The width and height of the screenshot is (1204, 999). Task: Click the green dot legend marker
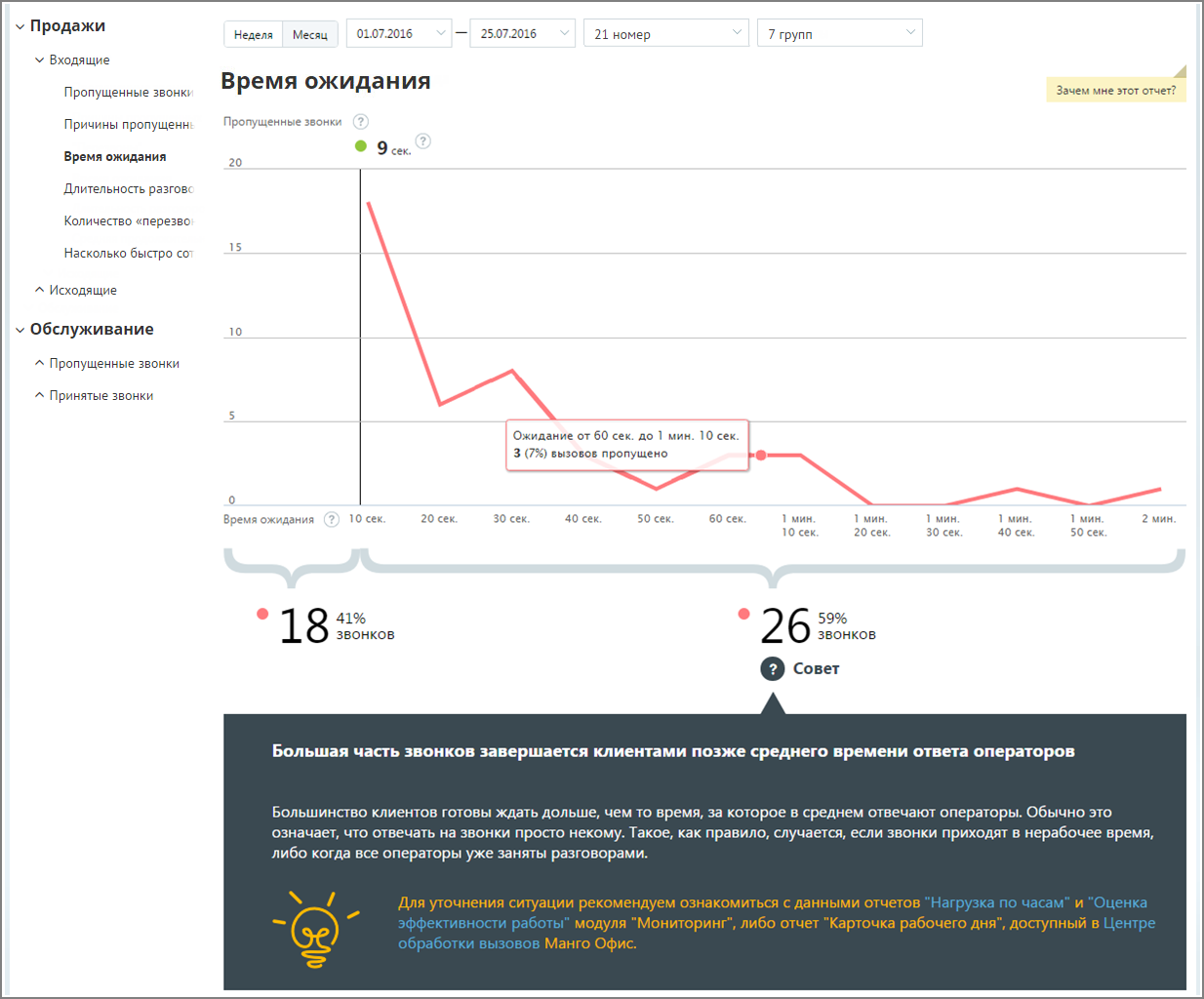tap(361, 146)
